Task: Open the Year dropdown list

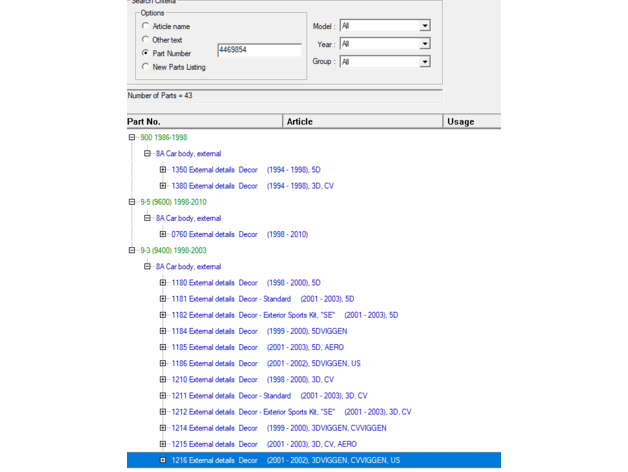Action: point(424,44)
